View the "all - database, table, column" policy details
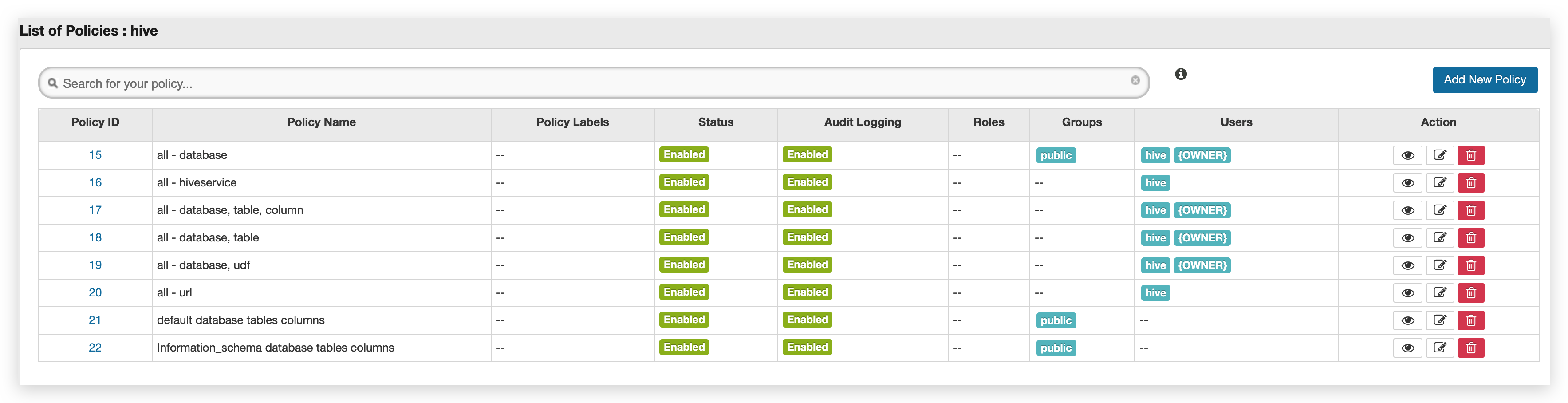This screenshot has height=403, width=1568. tap(1408, 210)
